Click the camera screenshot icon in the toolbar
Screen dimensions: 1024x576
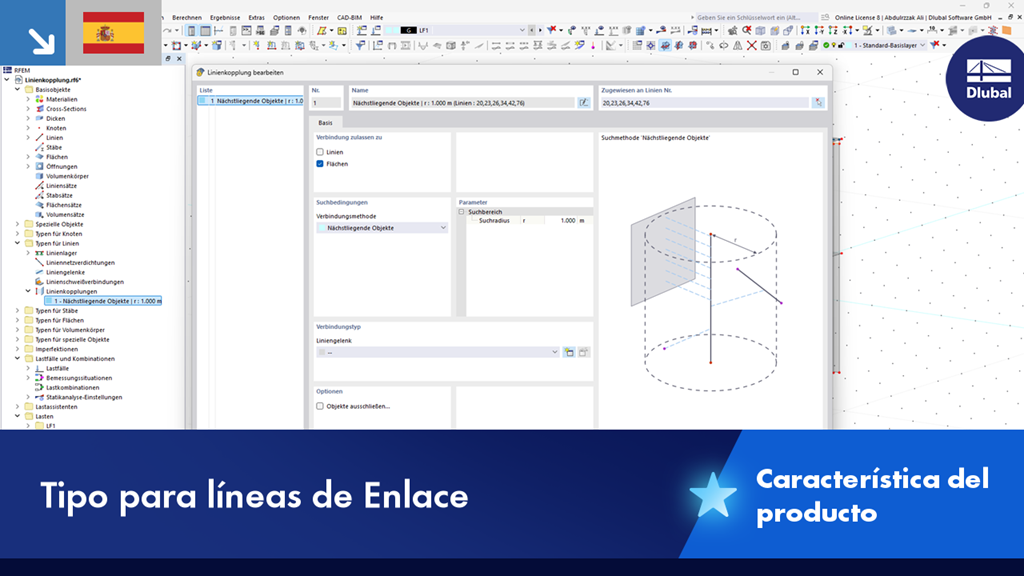[x=765, y=45]
